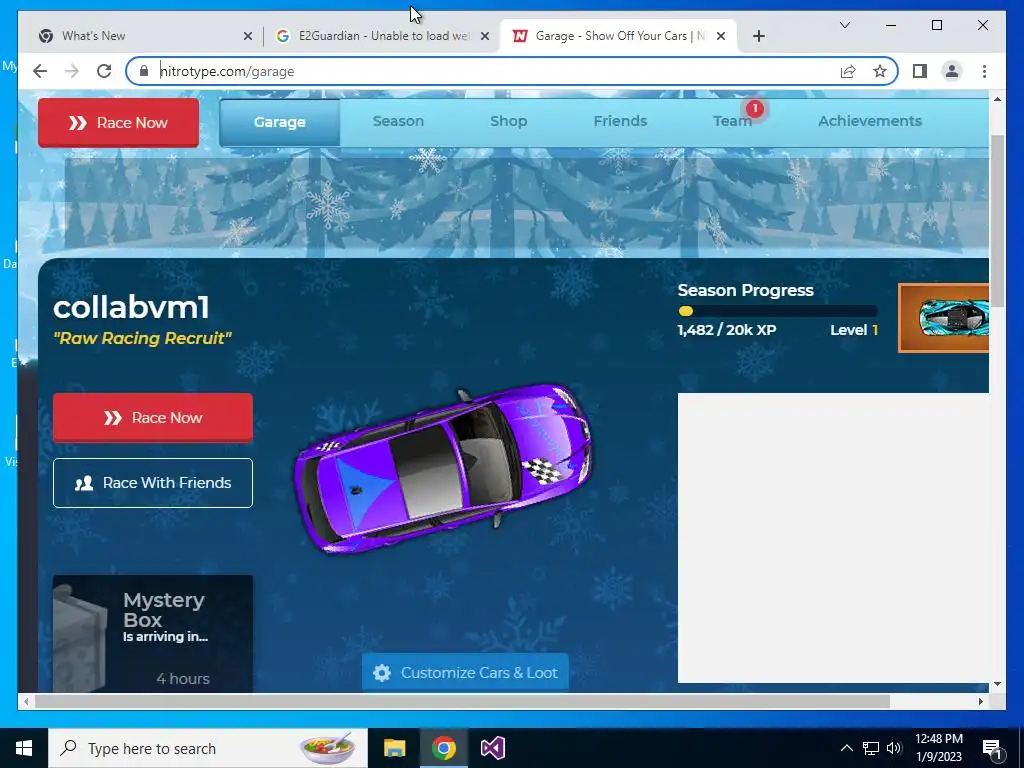The height and width of the screenshot is (768, 1024).
Task: Switch to the E2Guardian tab
Action: click(381, 36)
